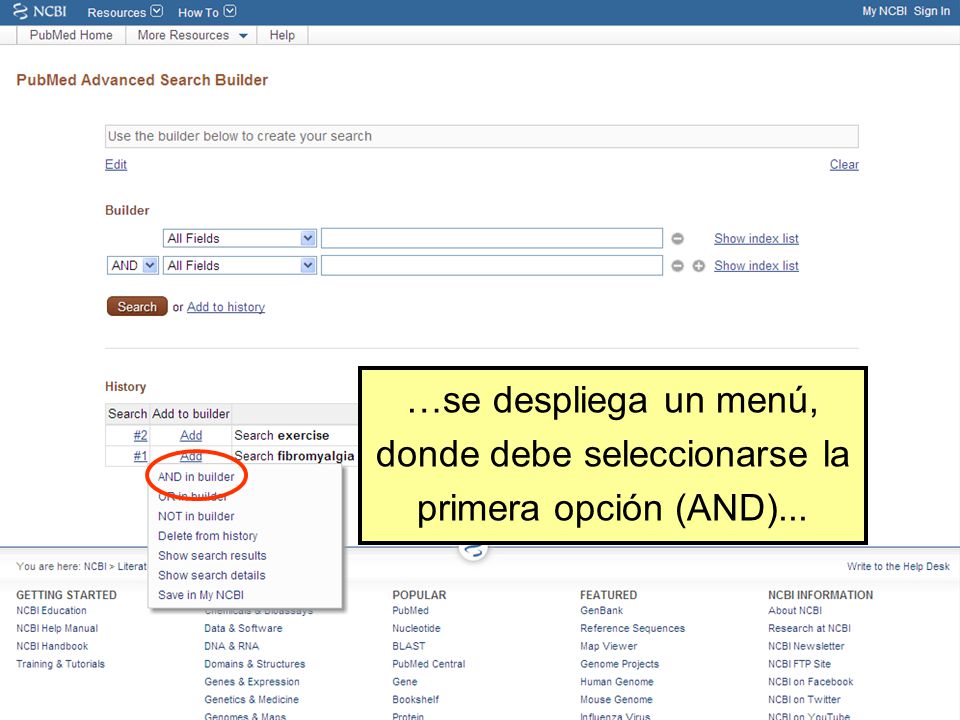The height and width of the screenshot is (720, 960).
Task: Open Domains & Structures link
Action: (255, 664)
